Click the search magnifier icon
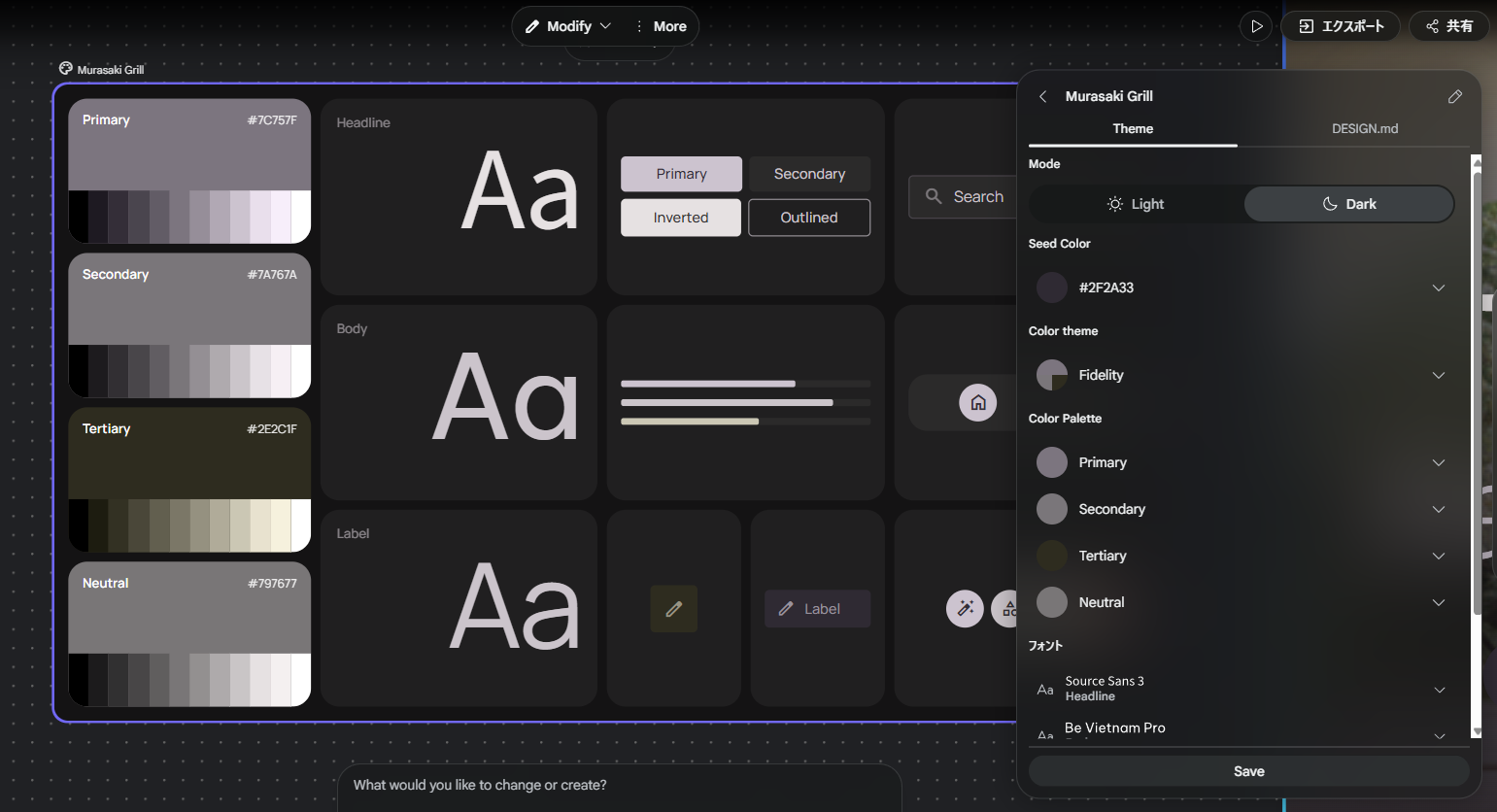This screenshot has width=1497, height=812. pyautogui.click(x=934, y=196)
